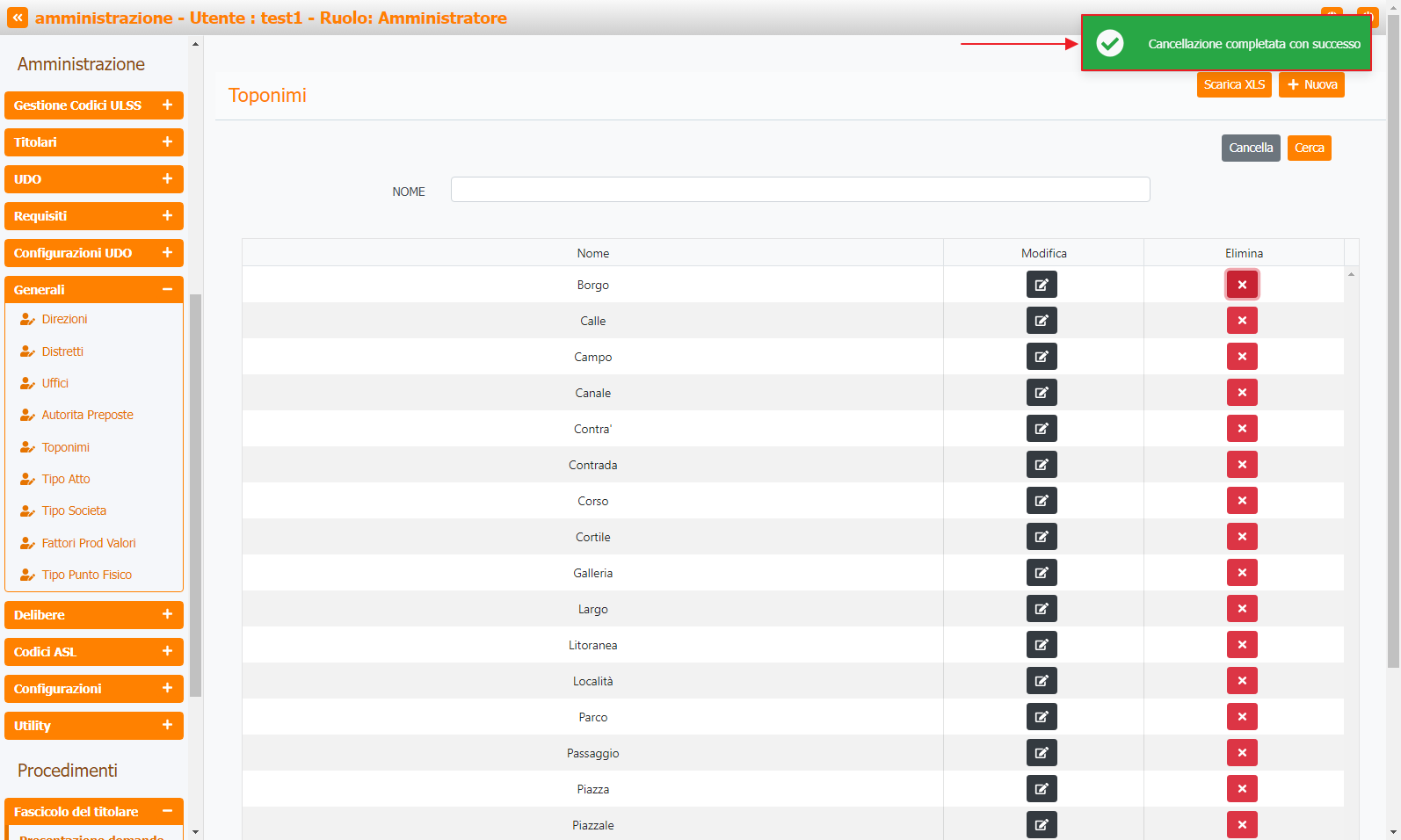The width and height of the screenshot is (1401, 840).
Task: Select Tipo Atto from sidebar menu
Action: tap(66, 479)
